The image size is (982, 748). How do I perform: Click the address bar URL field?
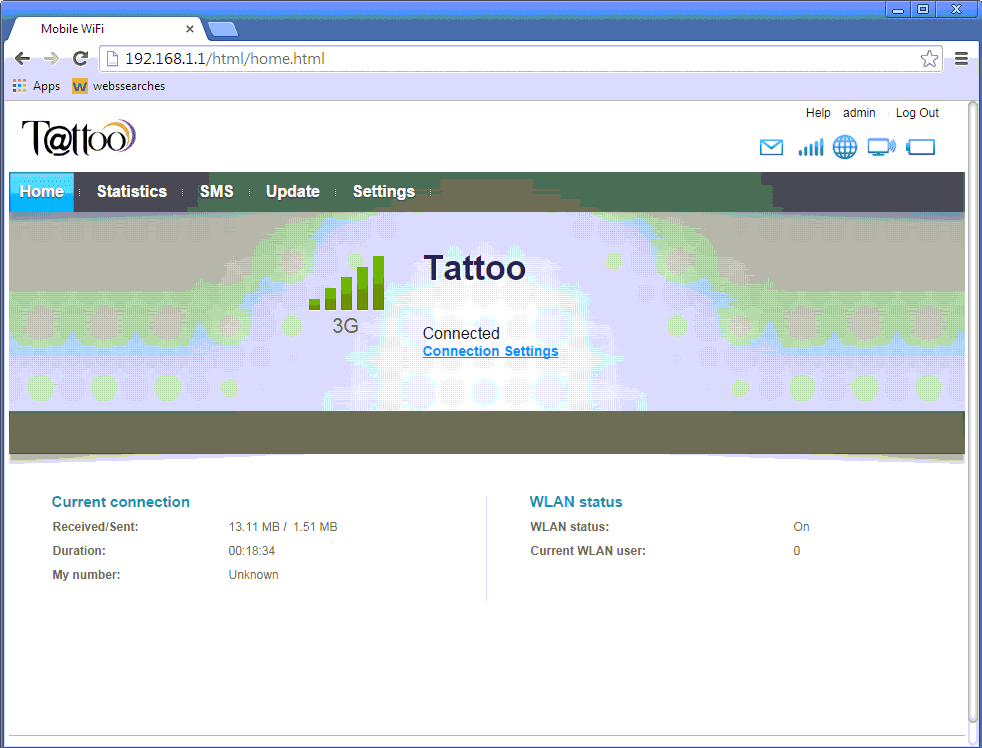(520, 59)
